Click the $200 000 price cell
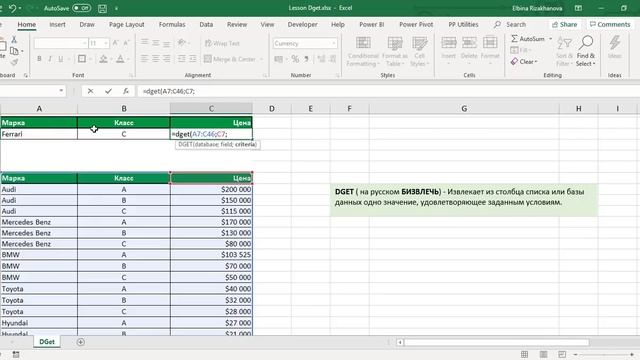This screenshot has height=360, width=640. pos(211,189)
